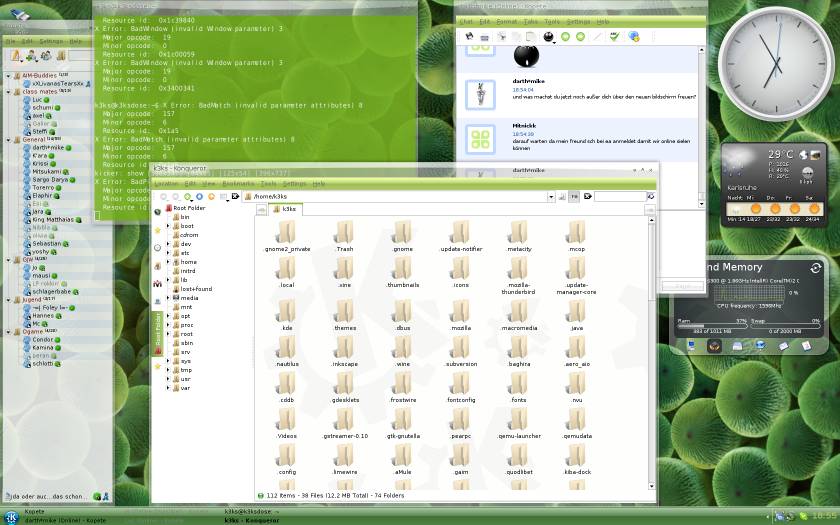Viewport: 840px width, 525px height.
Task: Select contact King Matthaias in Kopete list
Action: (x=53, y=220)
